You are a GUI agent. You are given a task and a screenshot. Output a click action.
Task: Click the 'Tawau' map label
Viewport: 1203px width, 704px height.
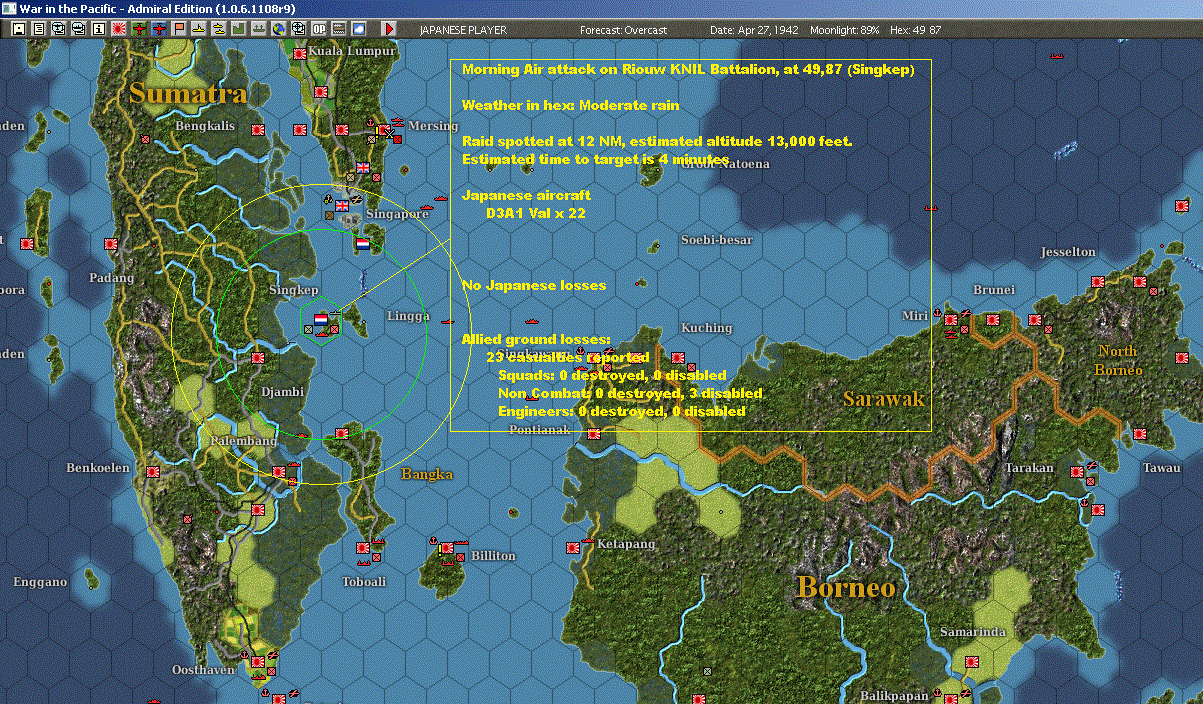tap(1162, 467)
